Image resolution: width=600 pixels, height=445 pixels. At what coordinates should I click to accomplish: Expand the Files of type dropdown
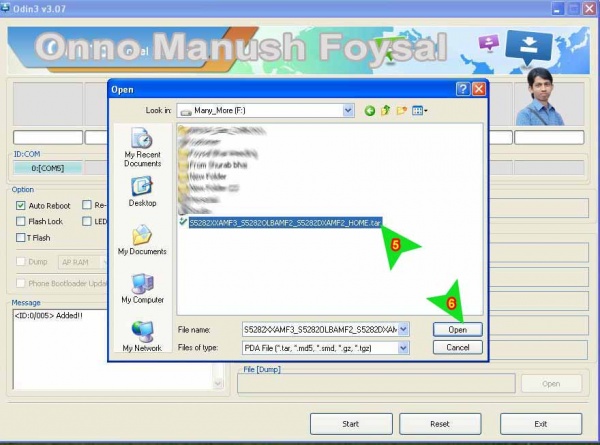tap(403, 348)
